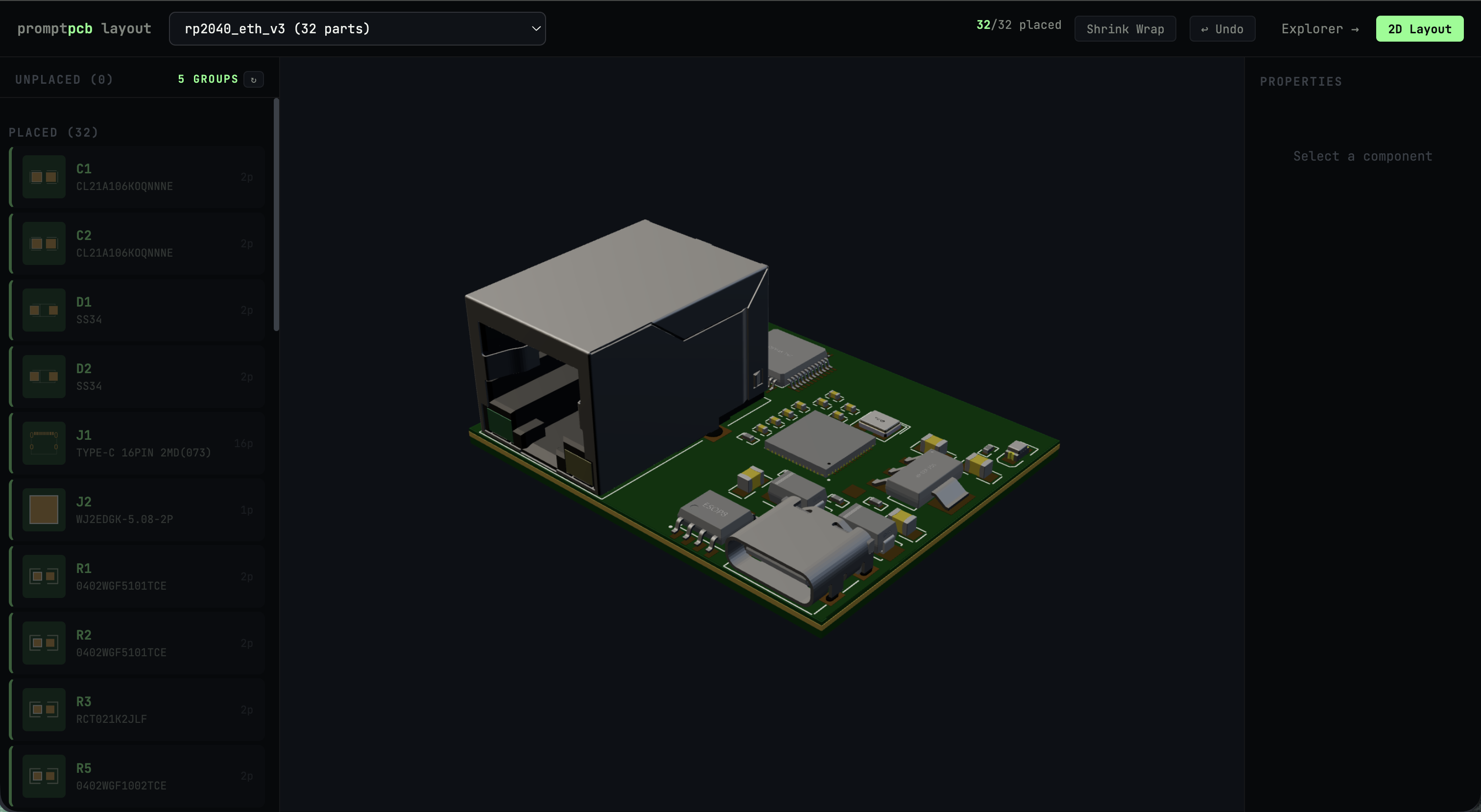
Task: Click the promptpcb layout logo
Action: click(x=84, y=29)
